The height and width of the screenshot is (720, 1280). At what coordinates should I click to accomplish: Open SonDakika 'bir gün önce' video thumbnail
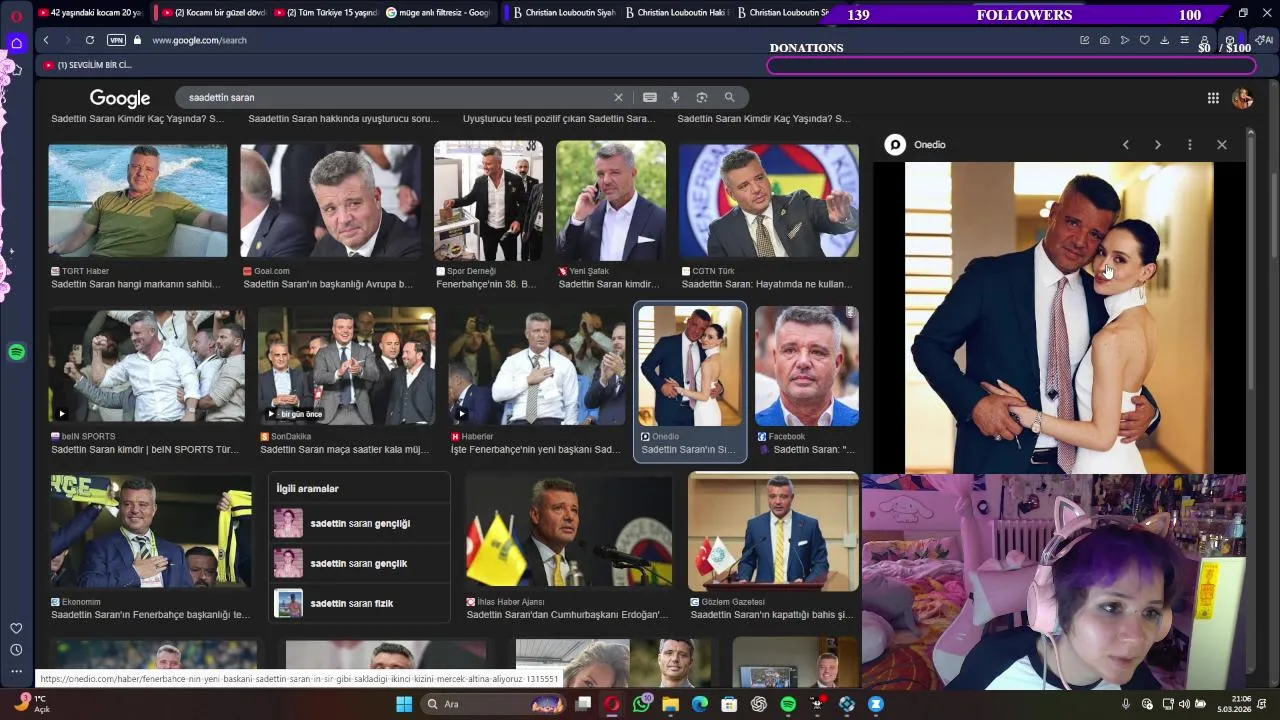pos(346,366)
